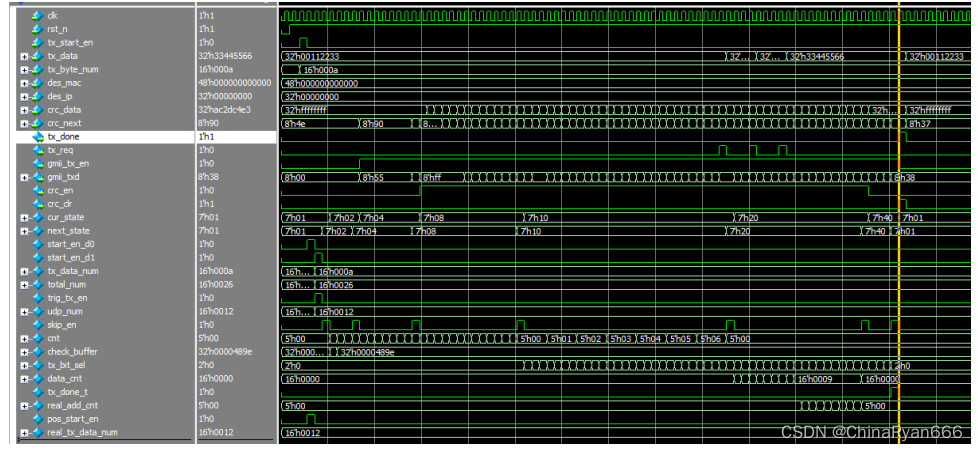Click the des_ip bus signal icon

(x=37, y=97)
